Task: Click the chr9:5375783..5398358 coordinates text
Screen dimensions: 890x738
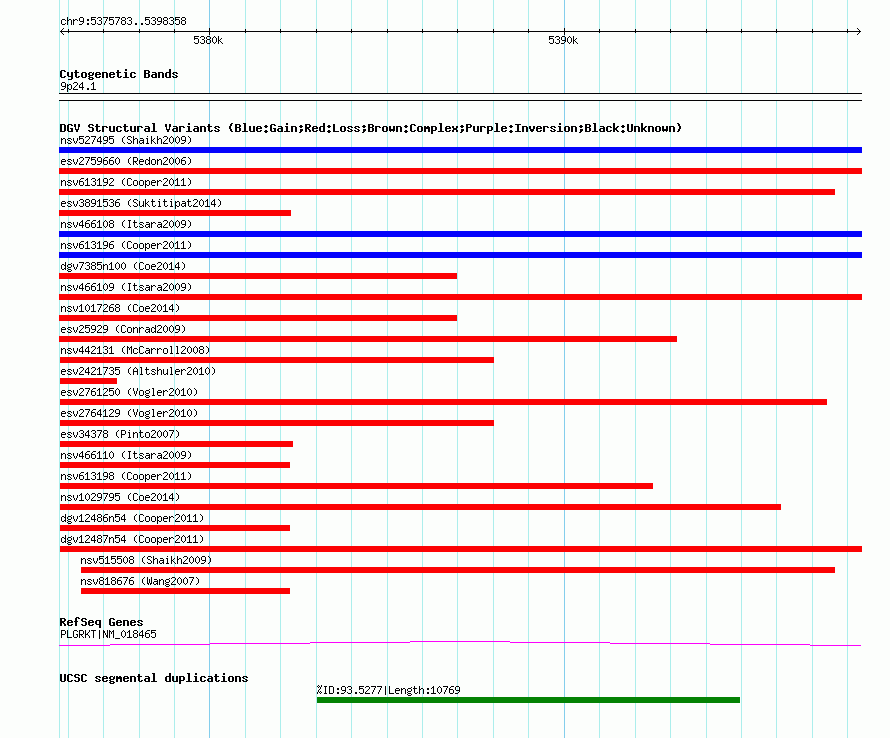Action: coord(123,21)
